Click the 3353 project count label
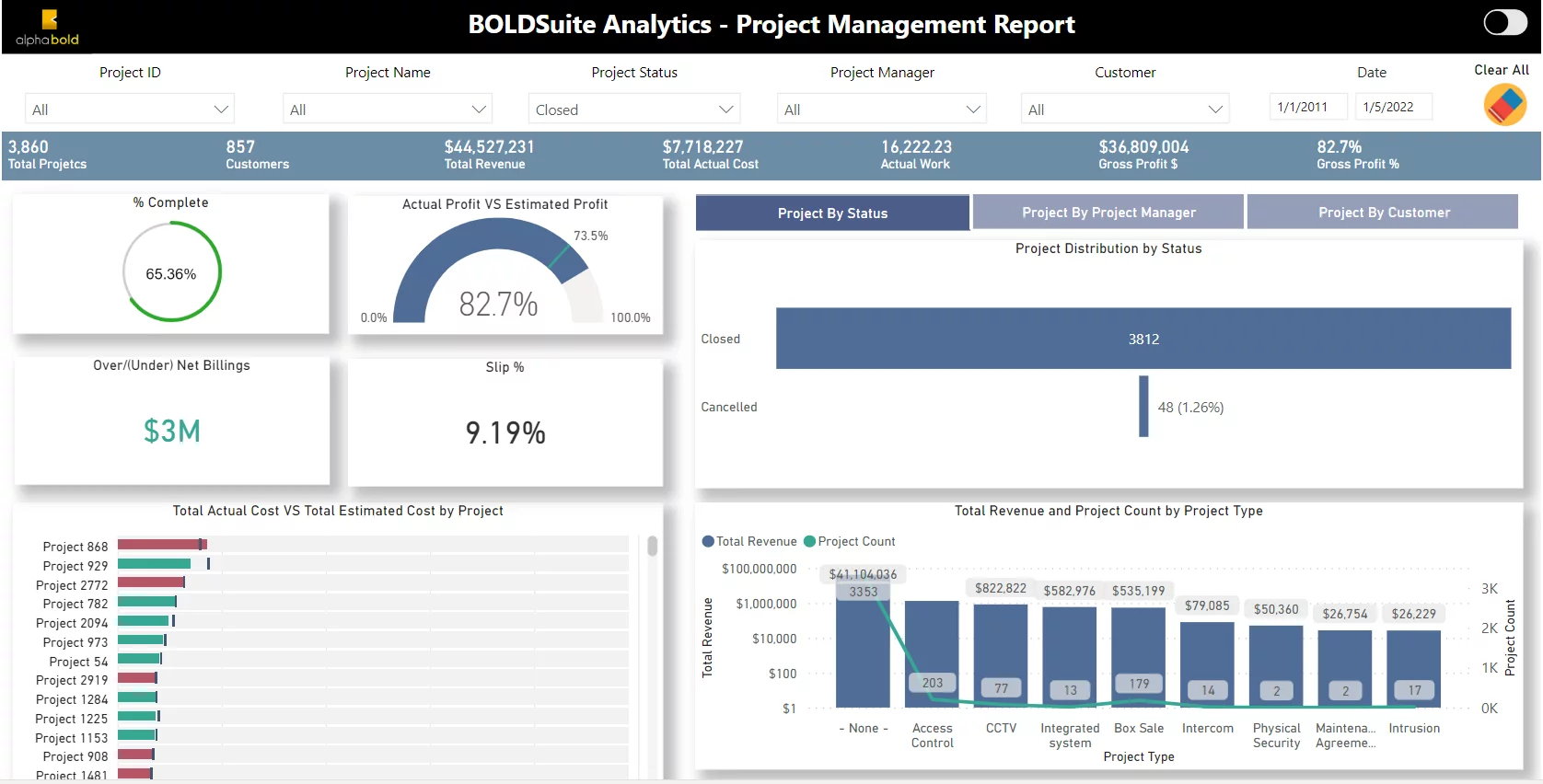The height and width of the screenshot is (784, 1543). click(863, 592)
